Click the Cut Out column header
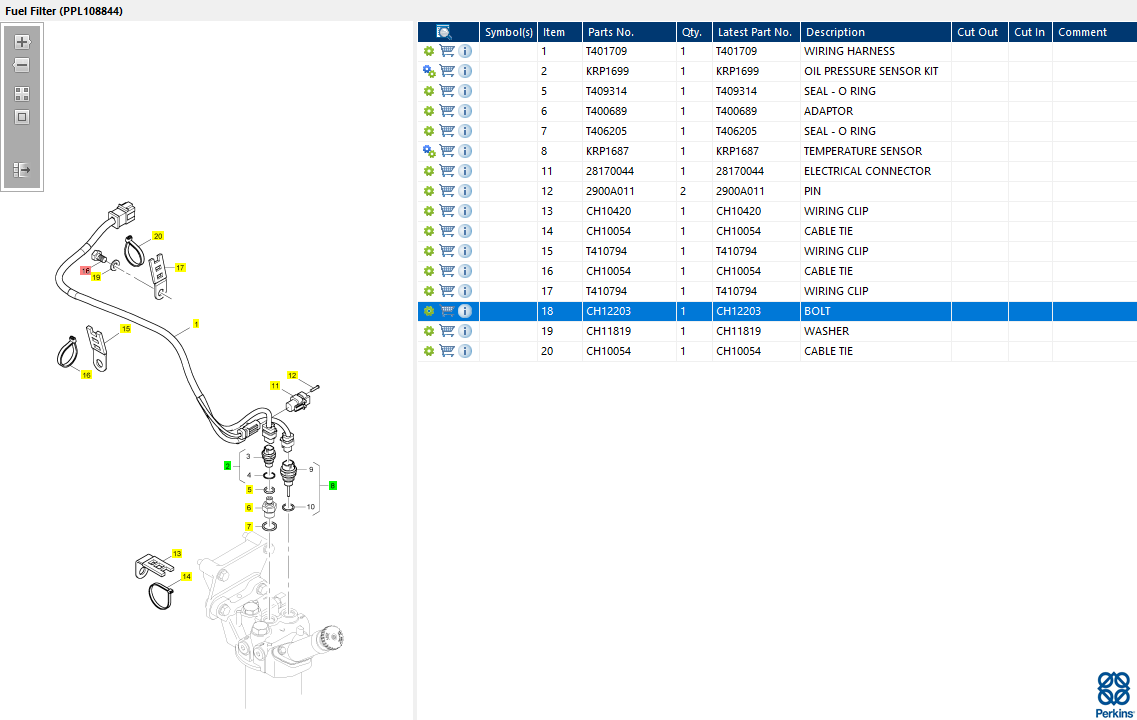The height and width of the screenshot is (720, 1137). point(980,32)
